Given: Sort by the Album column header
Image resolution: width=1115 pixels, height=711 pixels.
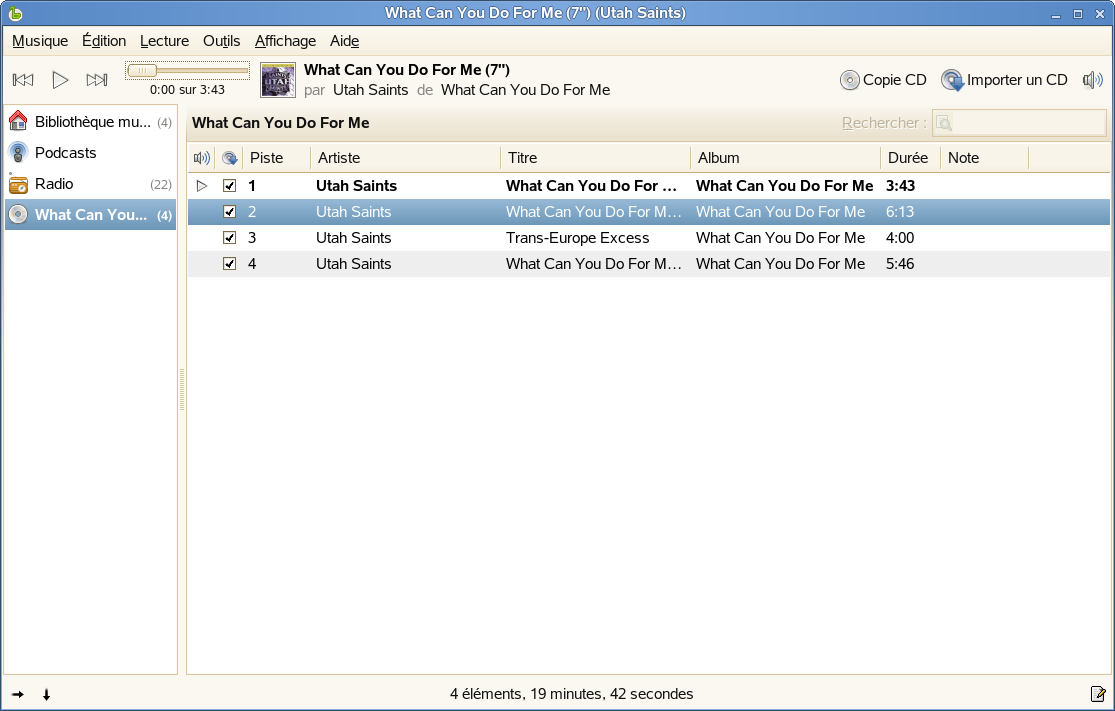Looking at the screenshot, I should 785,158.
